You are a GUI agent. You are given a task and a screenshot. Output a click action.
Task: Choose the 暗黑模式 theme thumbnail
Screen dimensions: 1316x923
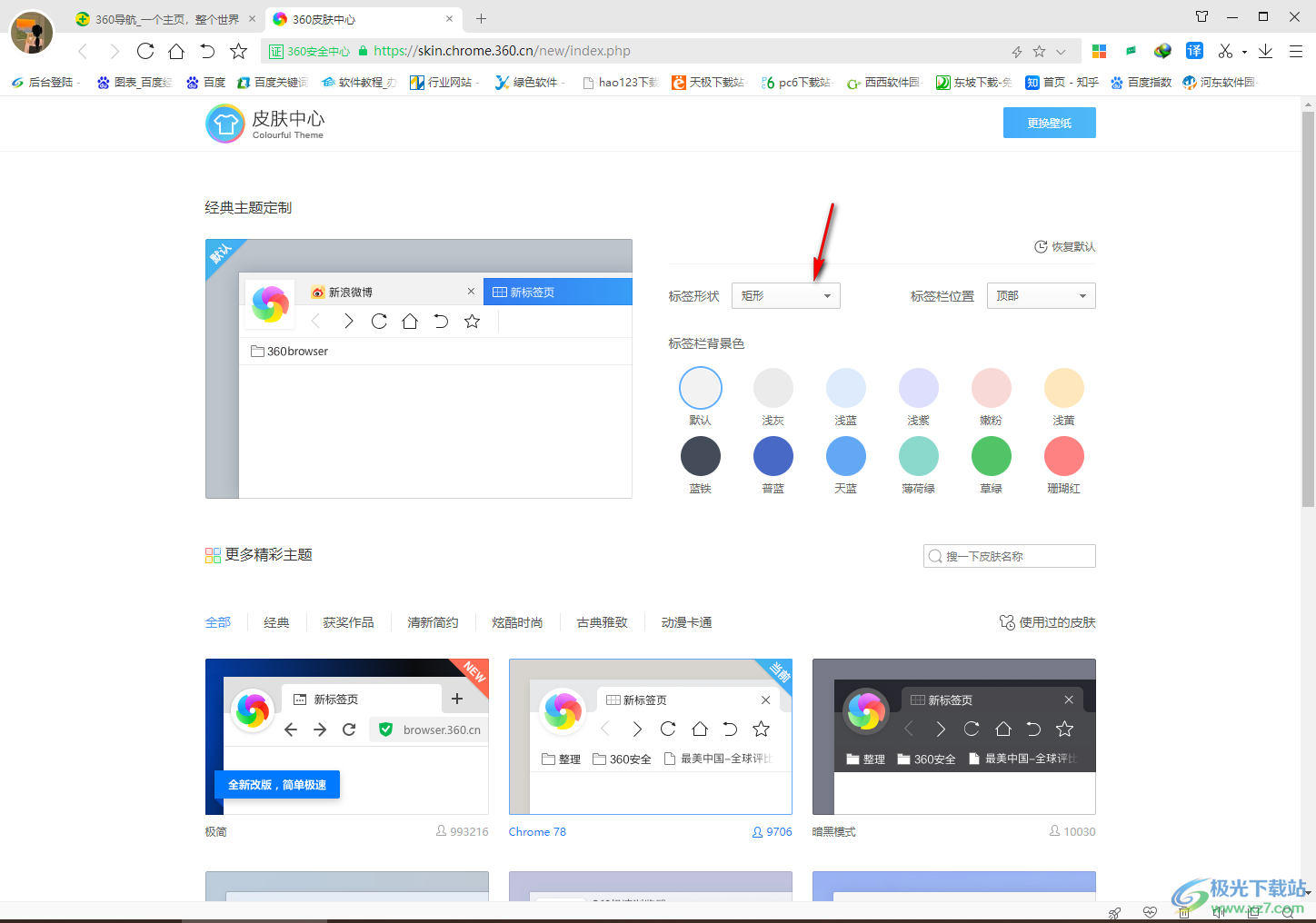[x=954, y=737]
